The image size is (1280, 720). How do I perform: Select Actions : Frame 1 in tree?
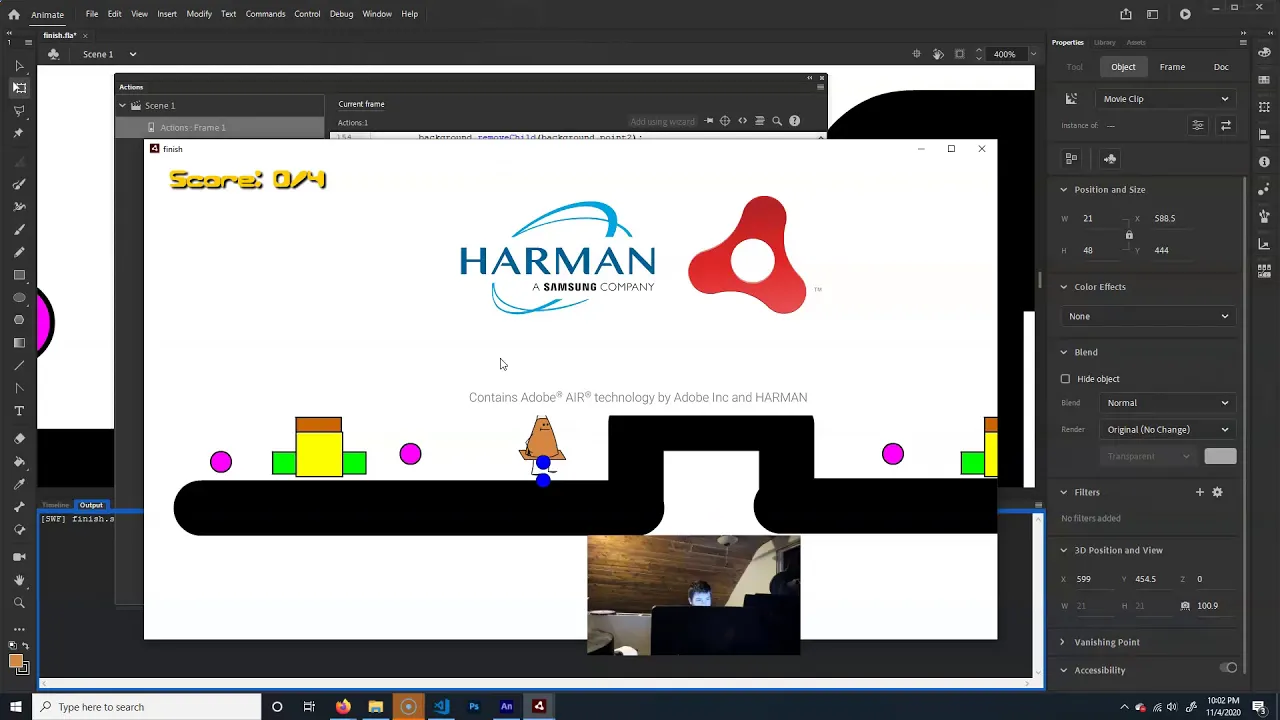click(220, 127)
